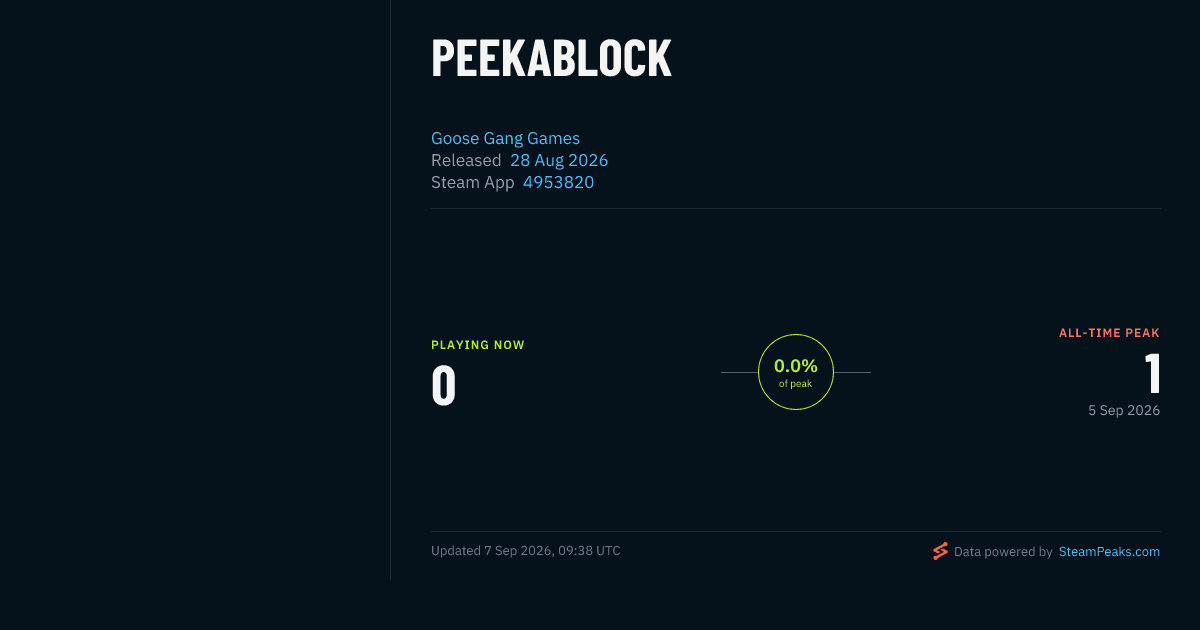Image resolution: width=1200 pixels, height=630 pixels.
Task: Click the line left of peak circle
Action: tap(739, 372)
